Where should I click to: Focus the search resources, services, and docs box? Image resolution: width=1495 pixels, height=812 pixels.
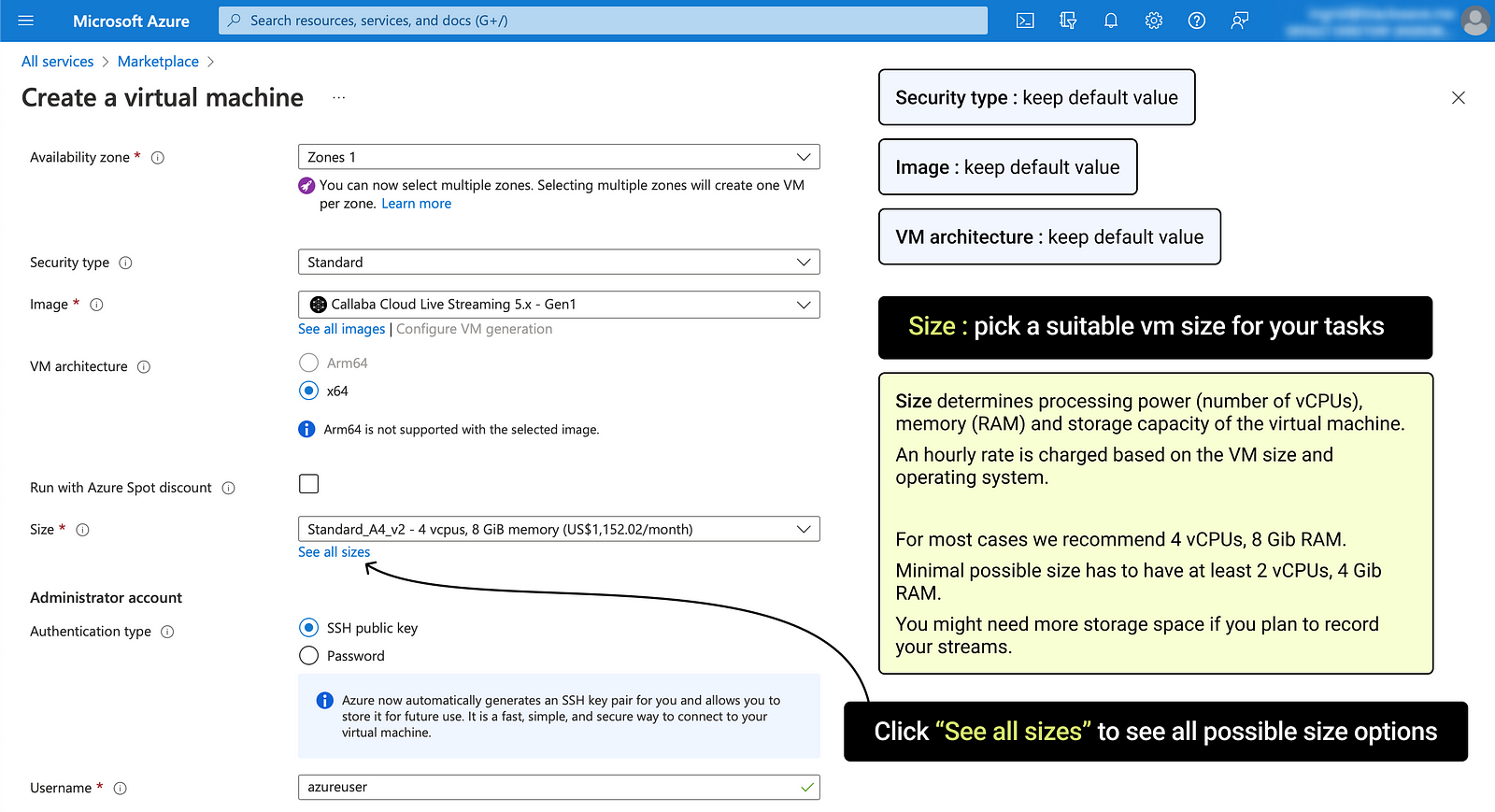(603, 21)
